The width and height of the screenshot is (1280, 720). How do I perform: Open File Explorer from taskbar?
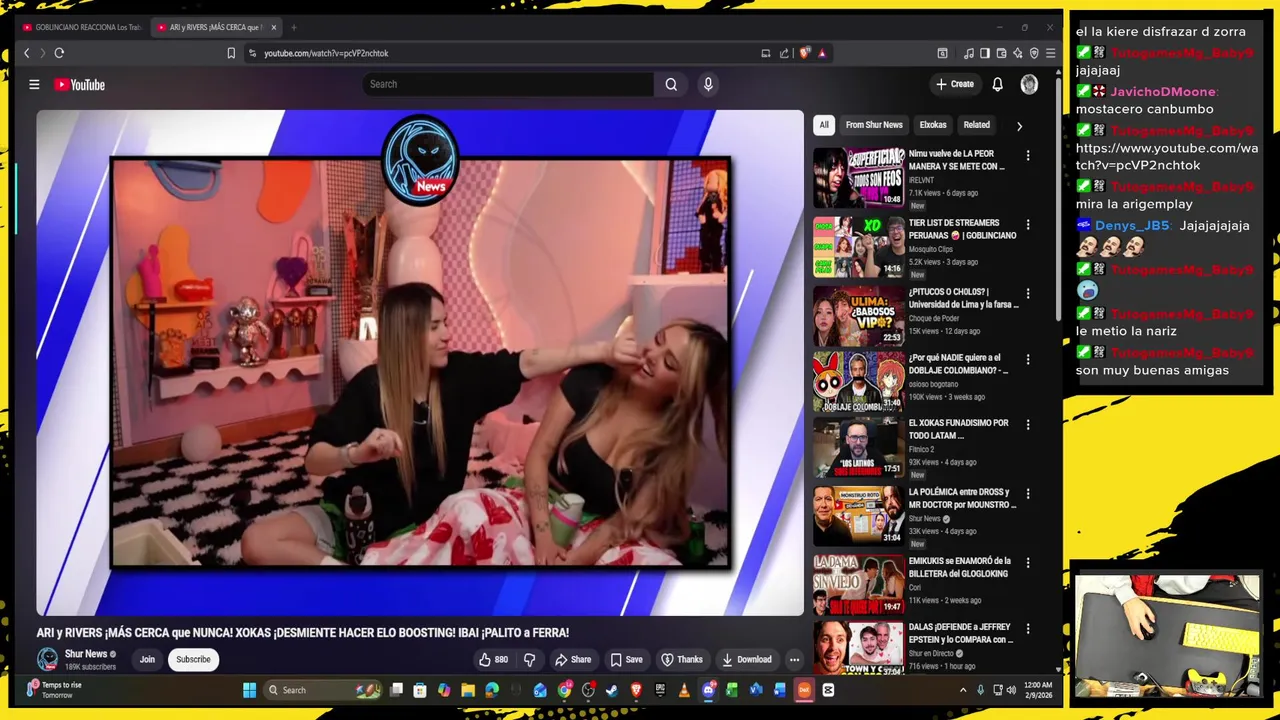coord(467,690)
